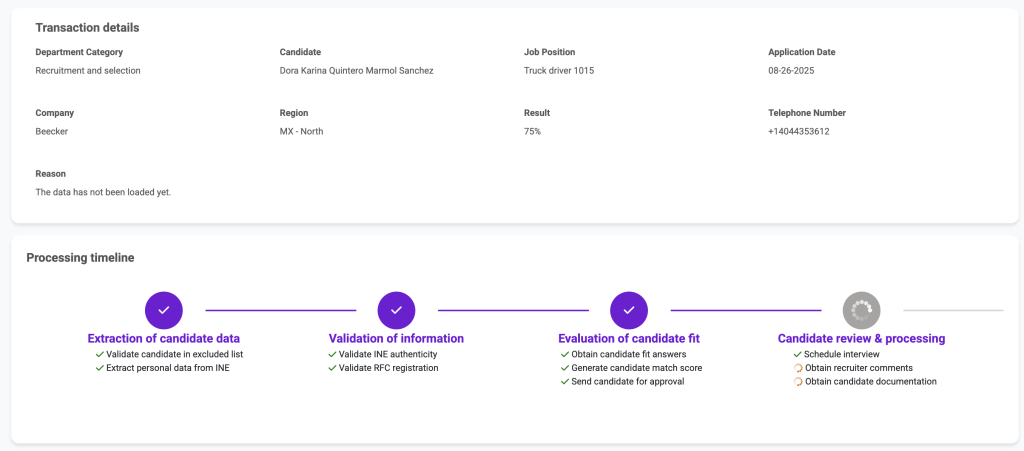The image size is (1024, 451).
Task: Click the Validate RFC registration step
Action: pyautogui.click(x=388, y=368)
